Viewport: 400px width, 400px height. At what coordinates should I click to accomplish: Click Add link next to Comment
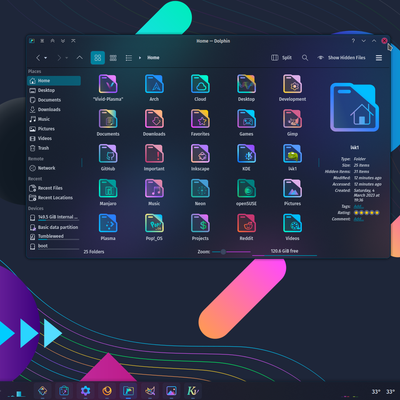(x=358, y=219)
